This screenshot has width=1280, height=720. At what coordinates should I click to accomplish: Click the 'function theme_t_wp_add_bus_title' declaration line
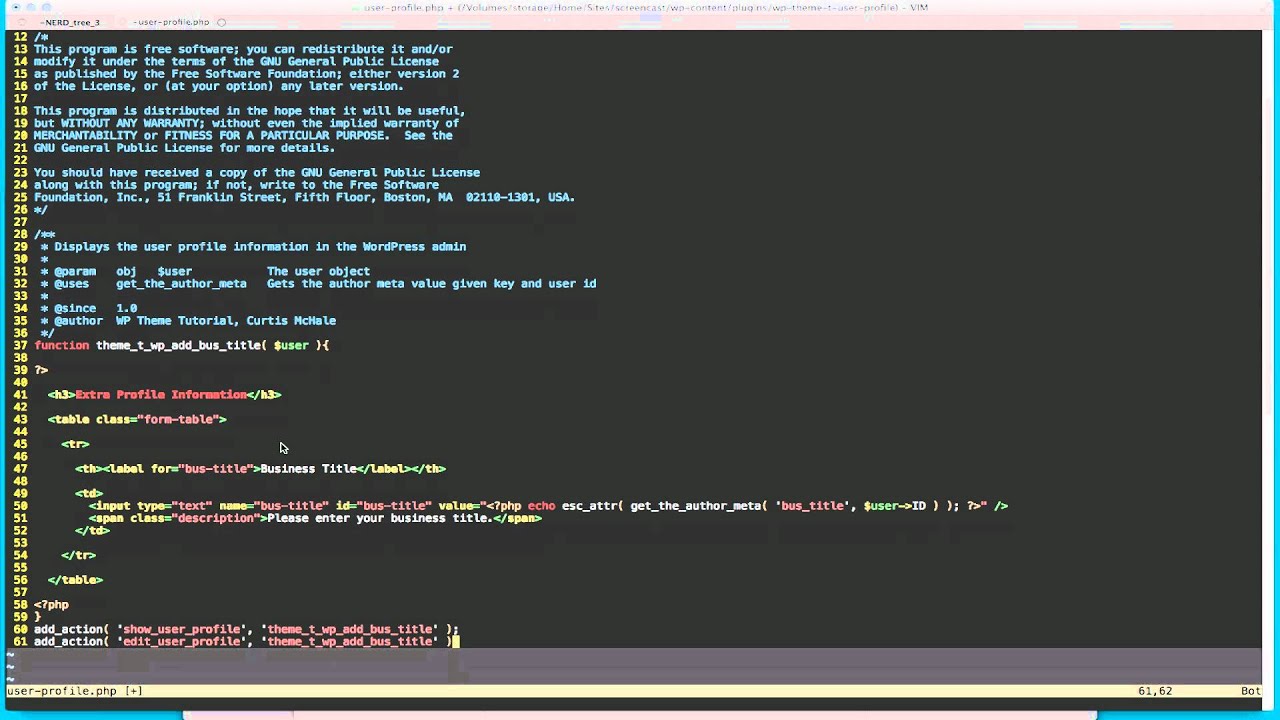coord(181,345)
